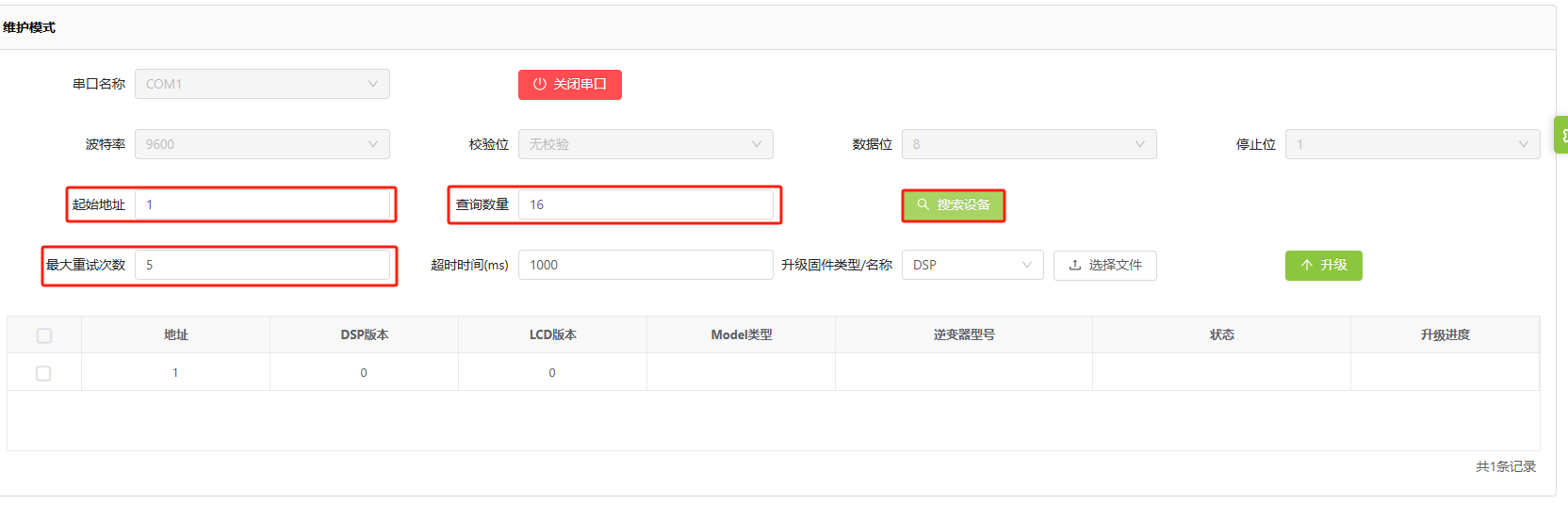Open the 停止位 dropdown showing 1
This screenshot has width=1568, height=505.
[x=1413, y=144]
